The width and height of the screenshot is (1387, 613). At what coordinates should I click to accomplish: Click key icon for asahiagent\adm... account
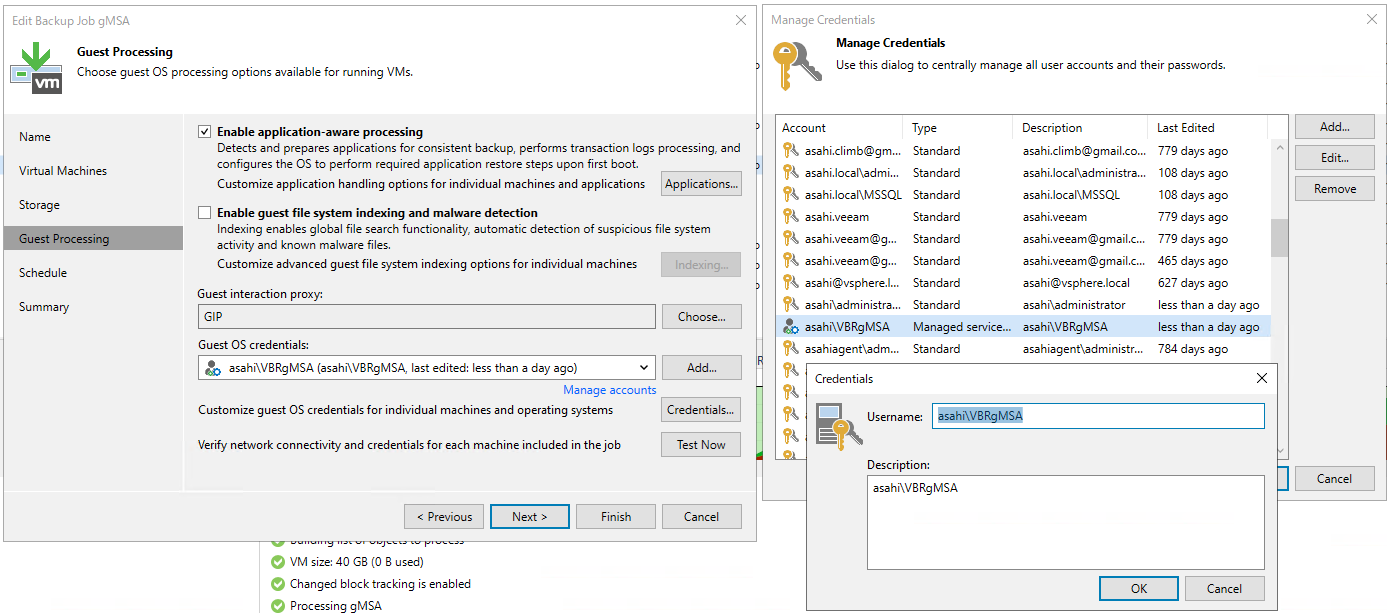pos(791,349)
